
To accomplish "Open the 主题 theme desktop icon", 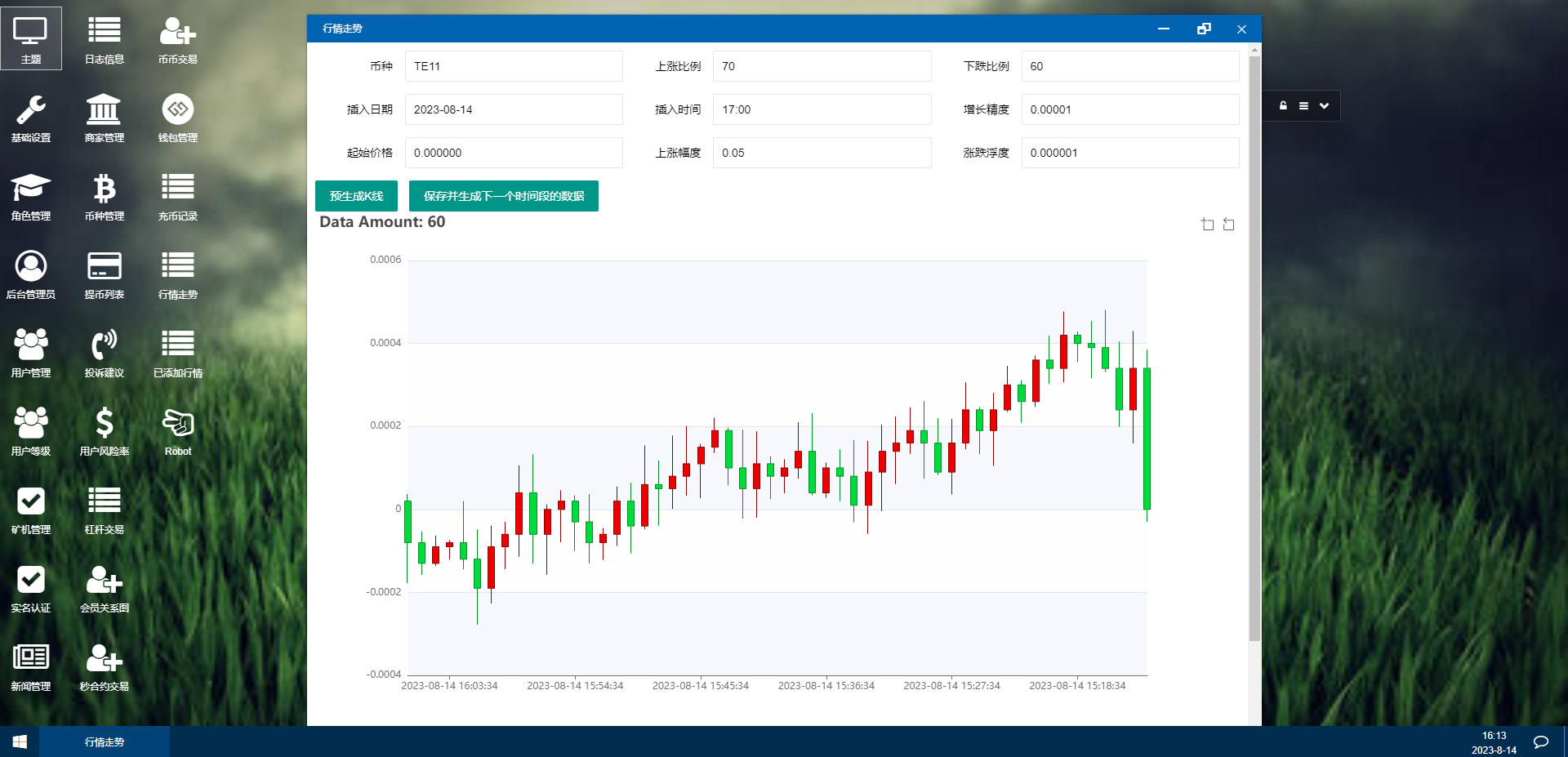I will [31, 38].
